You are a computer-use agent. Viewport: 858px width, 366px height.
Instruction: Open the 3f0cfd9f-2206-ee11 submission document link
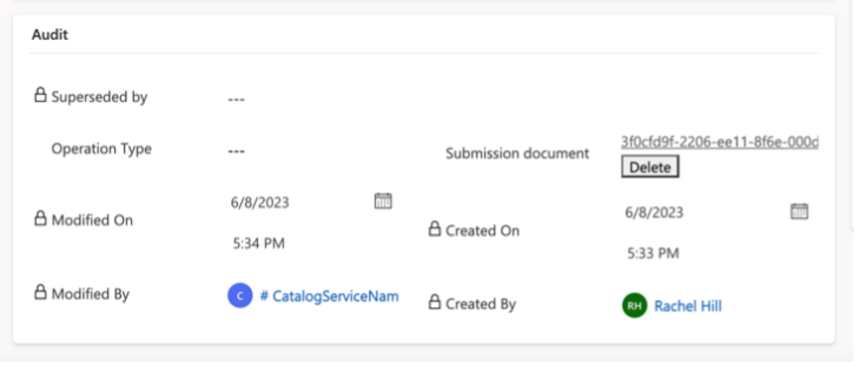click(720, 142)
